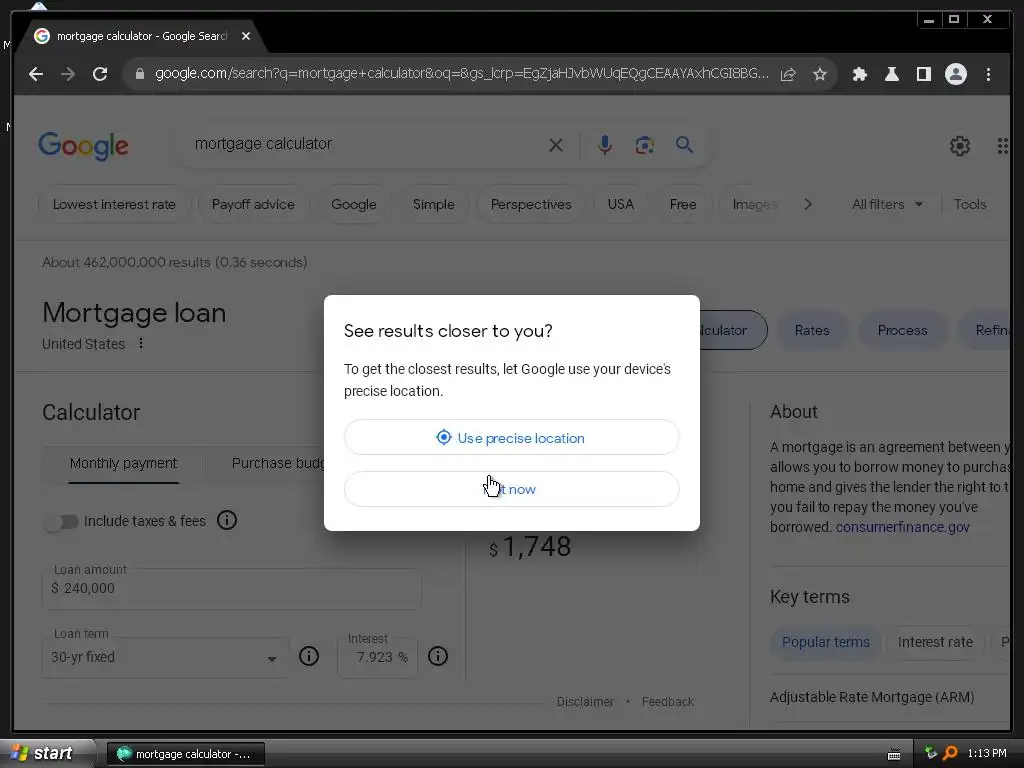Open Google quick settings gear

pos(959,146)
